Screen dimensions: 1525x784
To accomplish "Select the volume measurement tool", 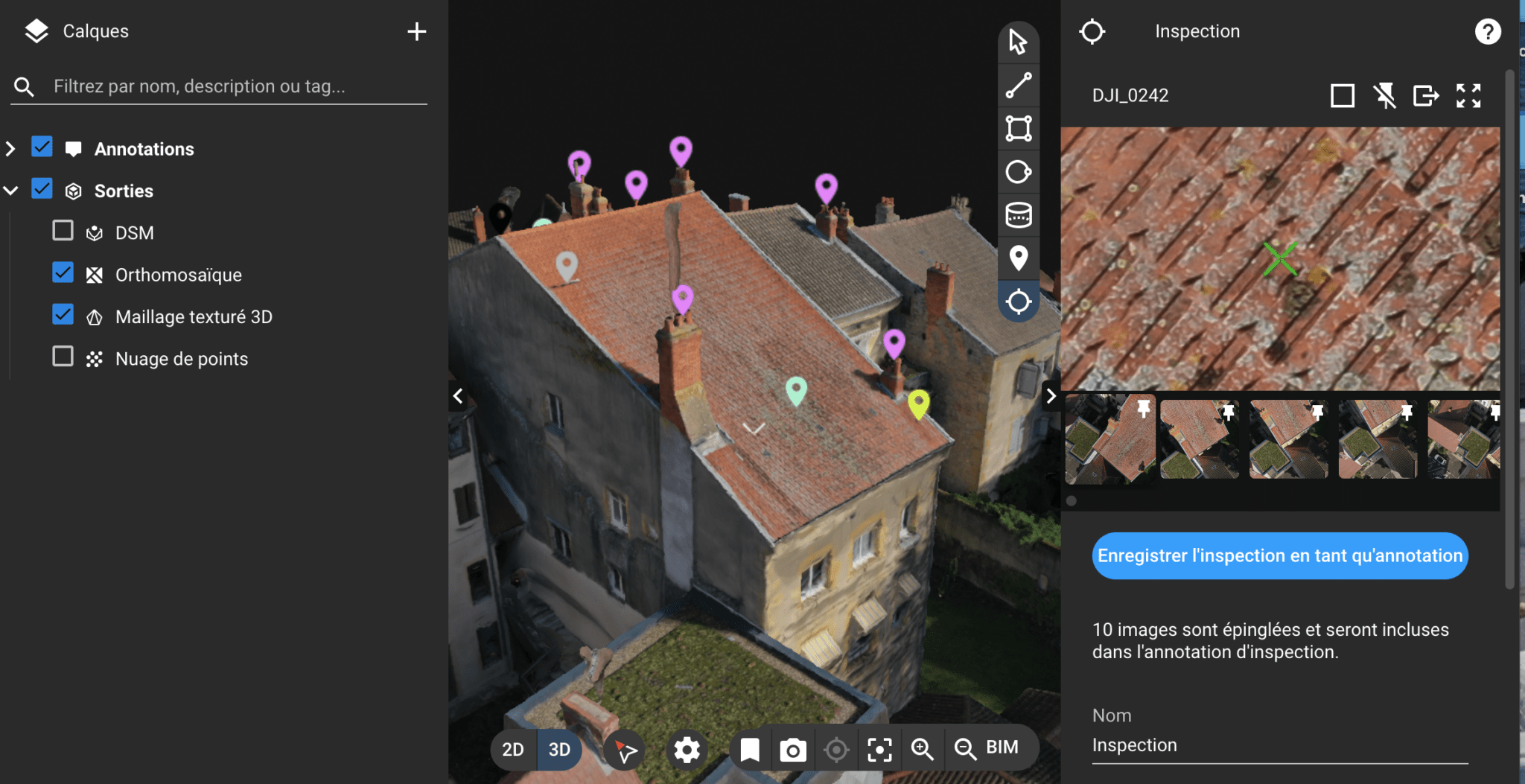I will 1018,215.
